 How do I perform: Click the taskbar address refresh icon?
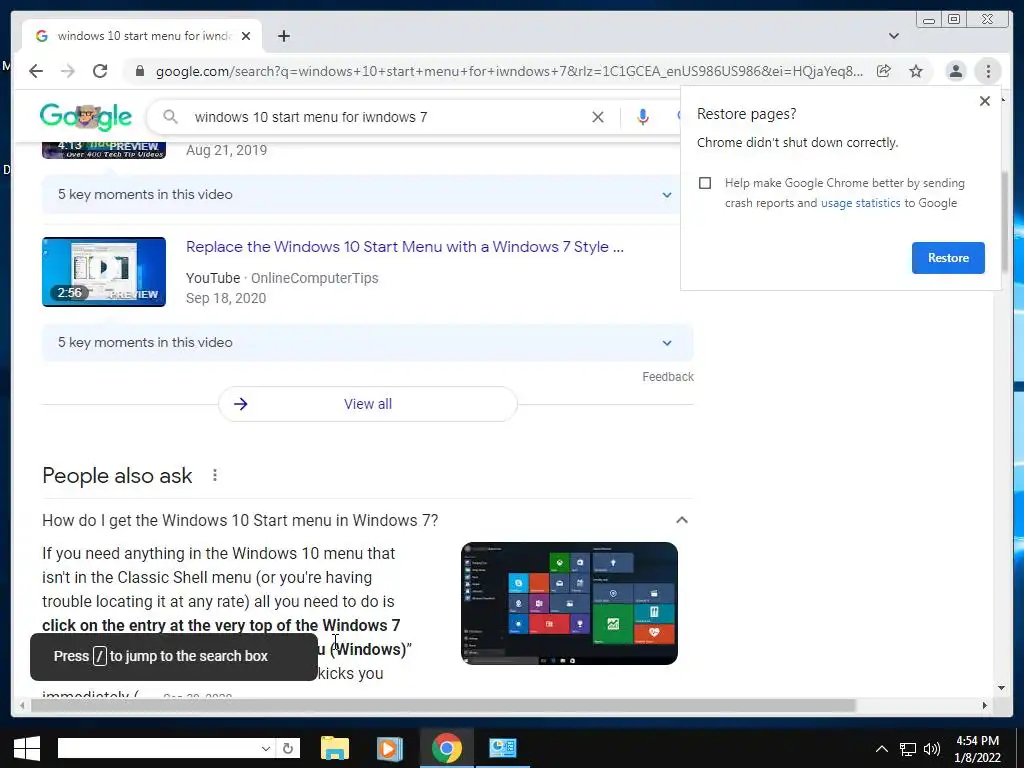[288, 748]
